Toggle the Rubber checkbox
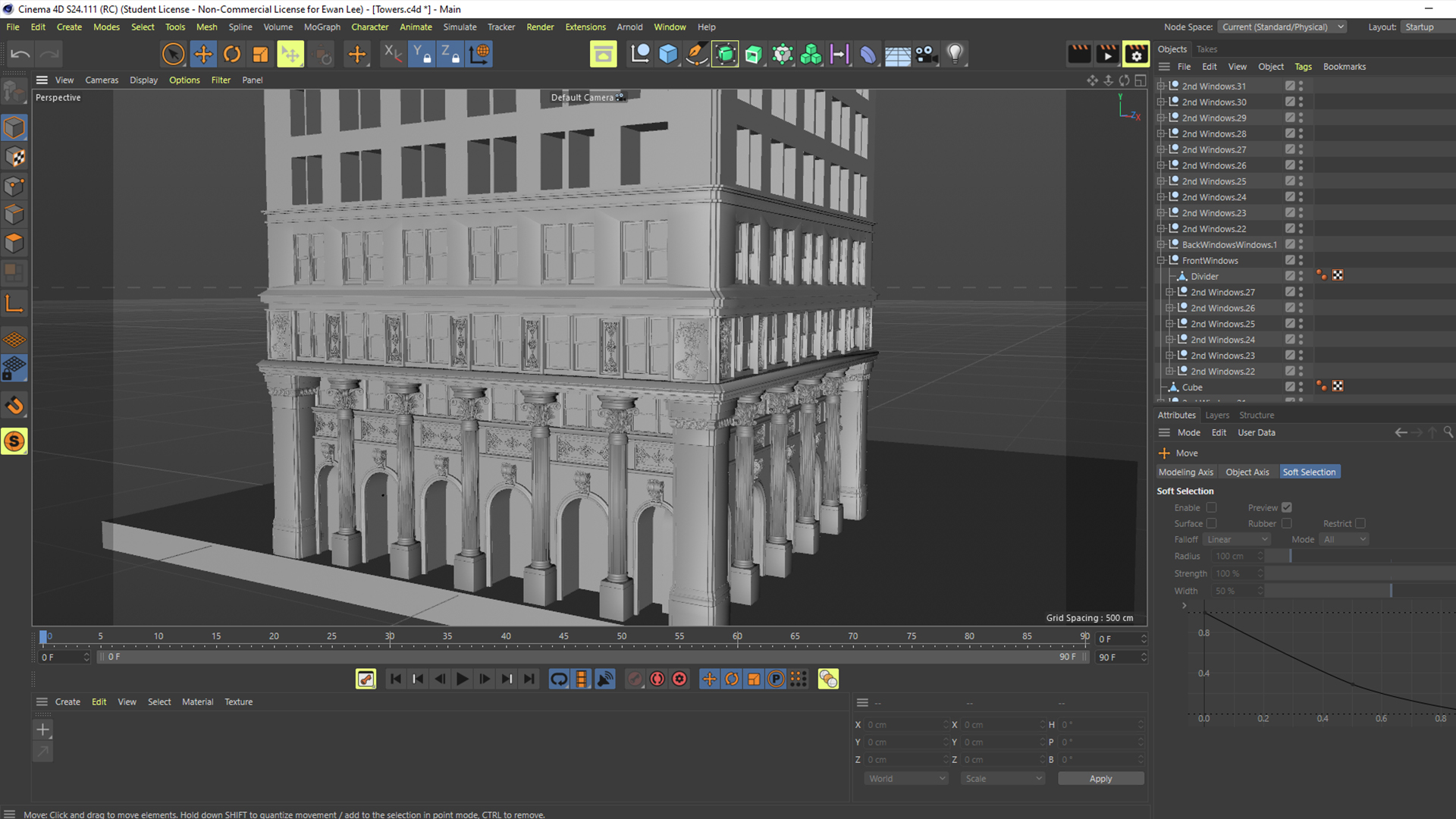1456x819 pixels. 1287,523
